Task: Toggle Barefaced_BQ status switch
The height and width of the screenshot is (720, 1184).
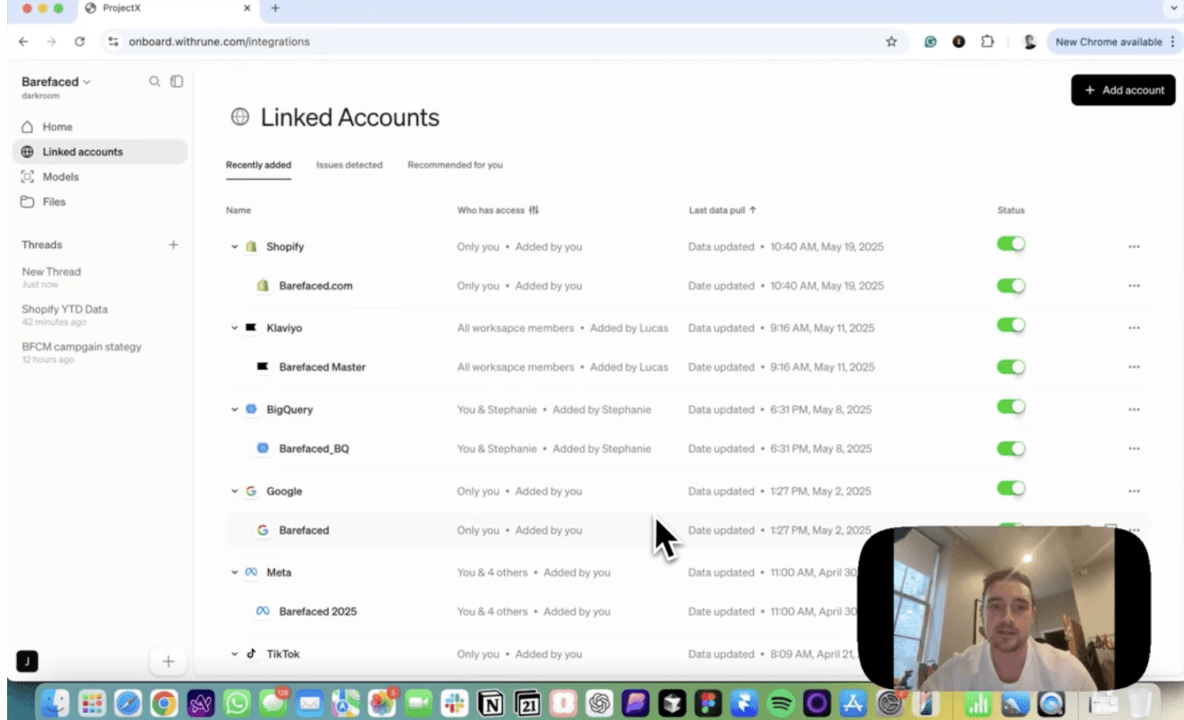Action: tap(1011, 449)
